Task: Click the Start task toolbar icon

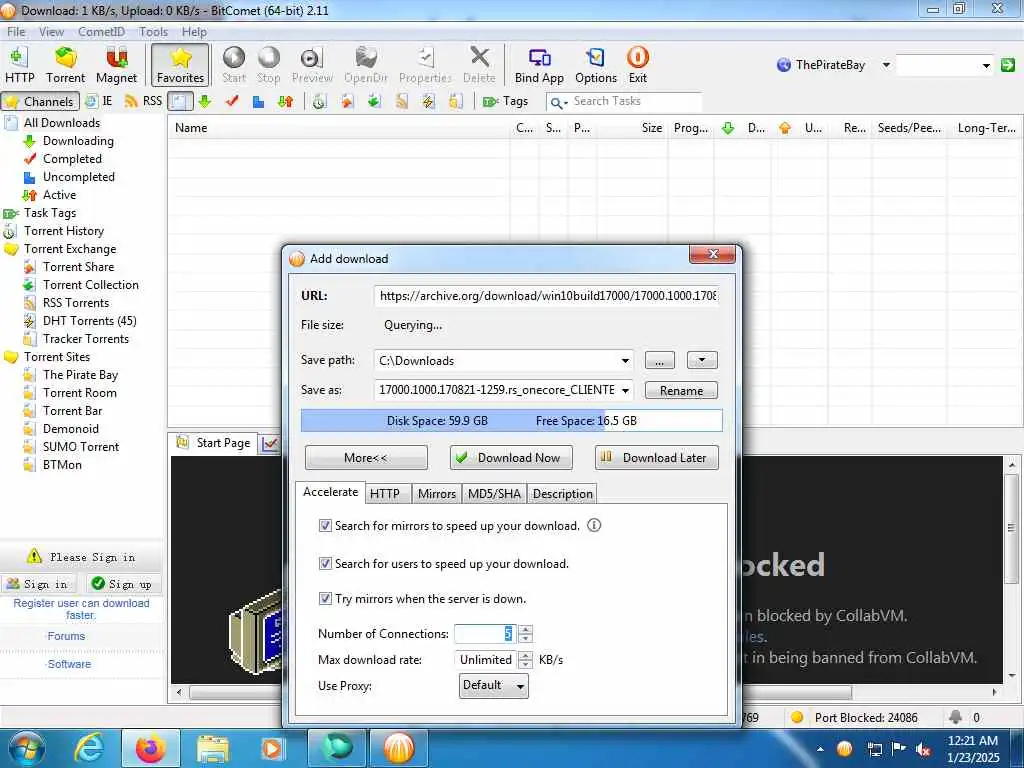Action: (234, 65)
